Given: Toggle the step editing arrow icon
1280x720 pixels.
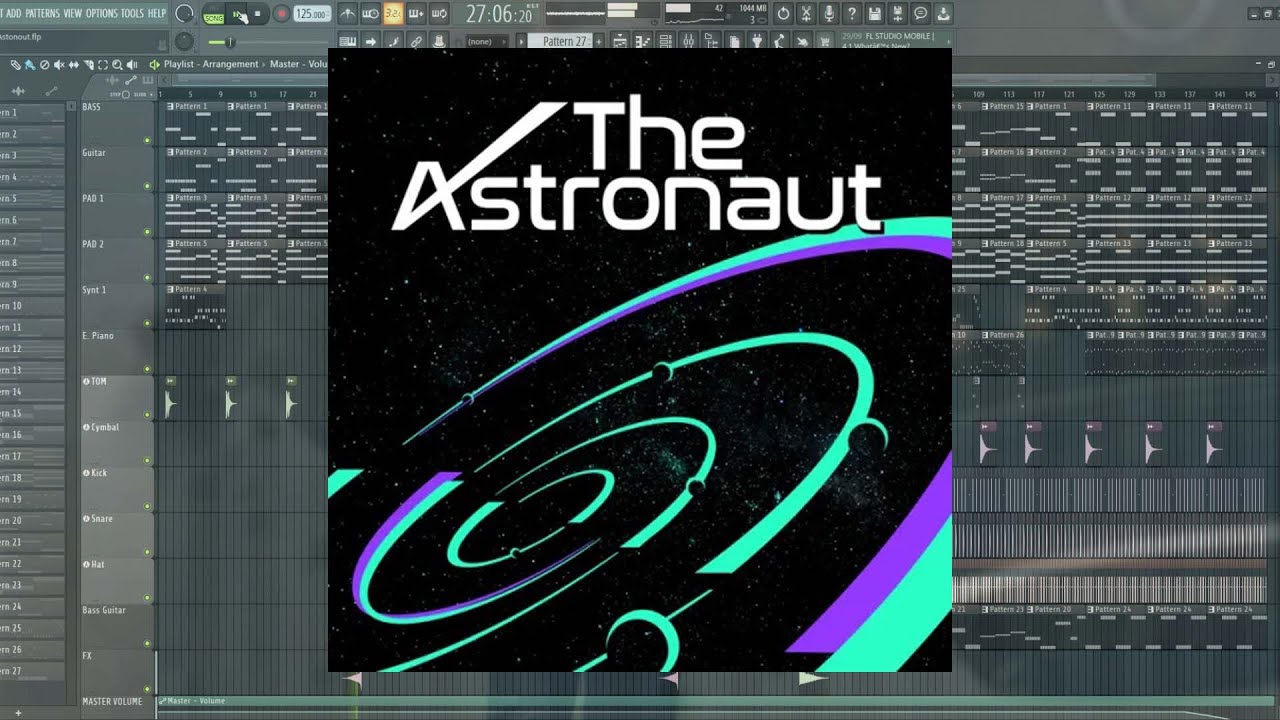Looking at the screenshot, I should [x=370, y=41].
